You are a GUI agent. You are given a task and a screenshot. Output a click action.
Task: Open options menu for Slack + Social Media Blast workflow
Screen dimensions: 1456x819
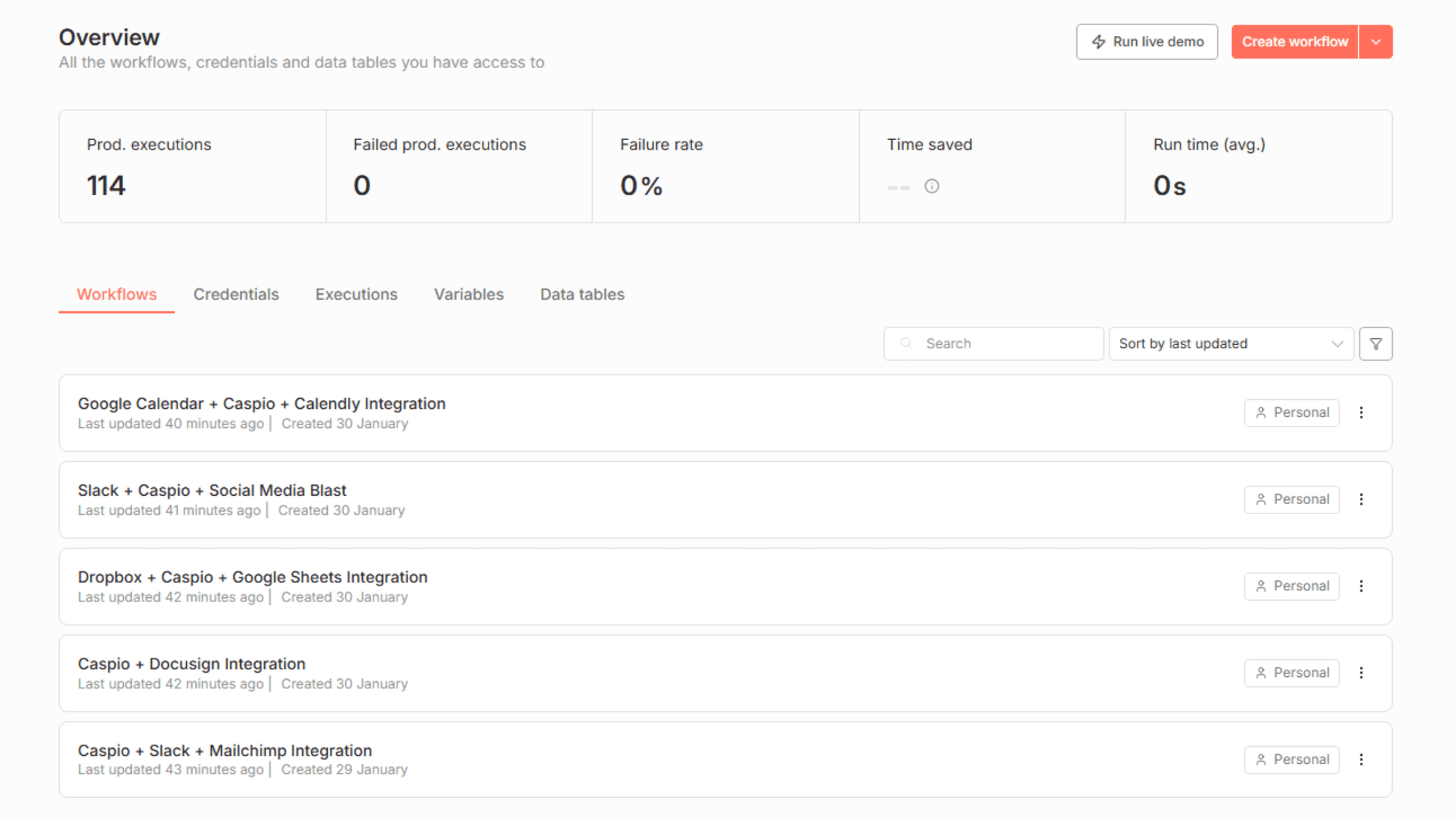tap(1361, 499)
